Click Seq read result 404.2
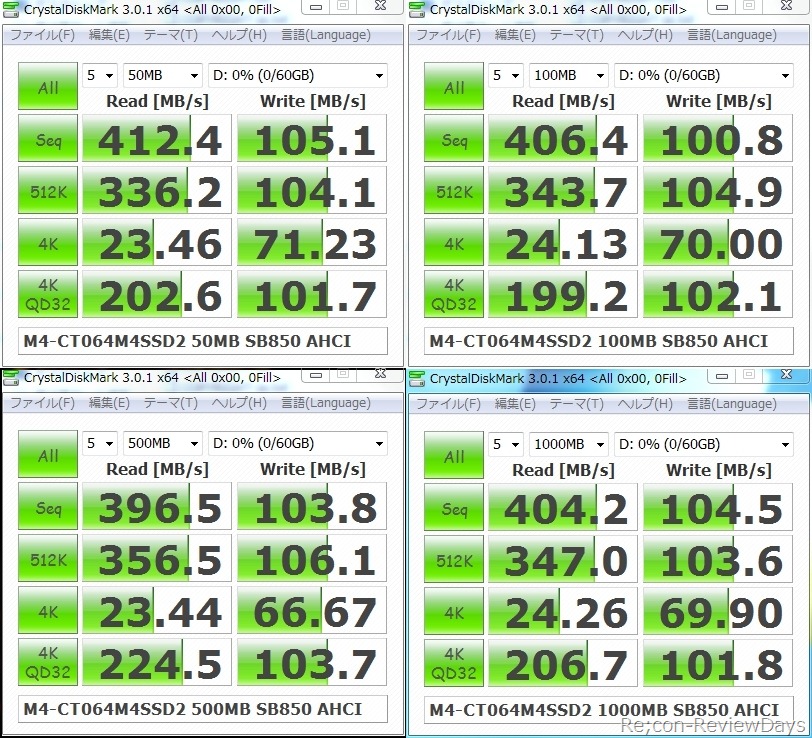 563,508
